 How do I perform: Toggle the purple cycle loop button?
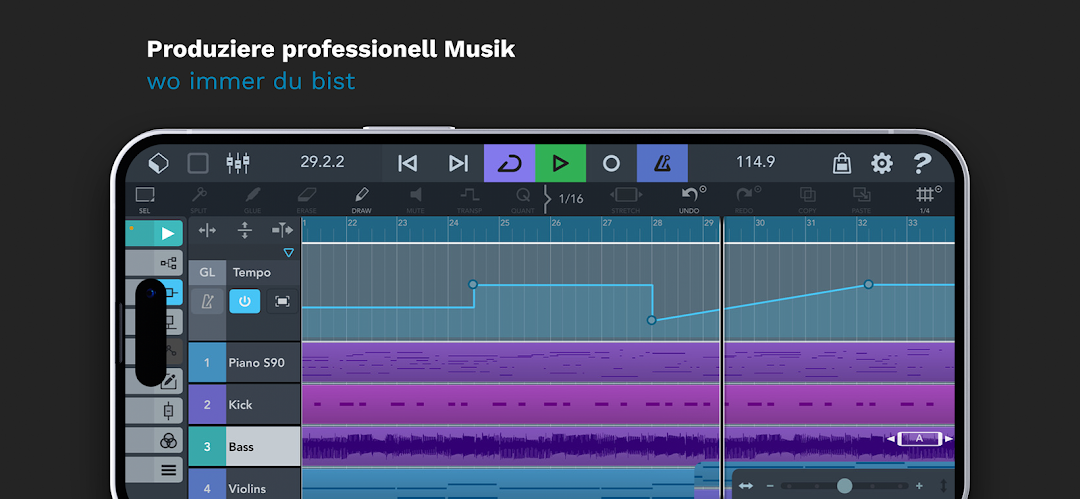click(x=510, y=163)
